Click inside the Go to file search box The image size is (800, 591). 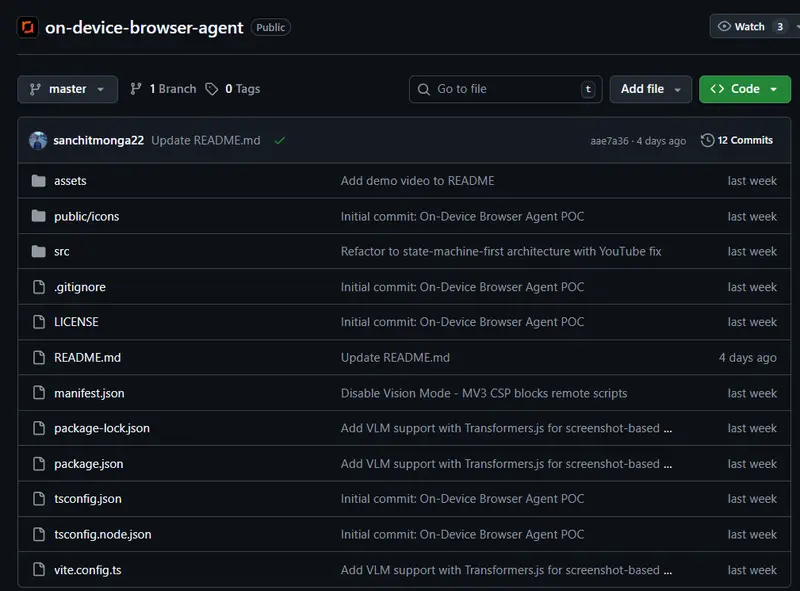[505, 89]
